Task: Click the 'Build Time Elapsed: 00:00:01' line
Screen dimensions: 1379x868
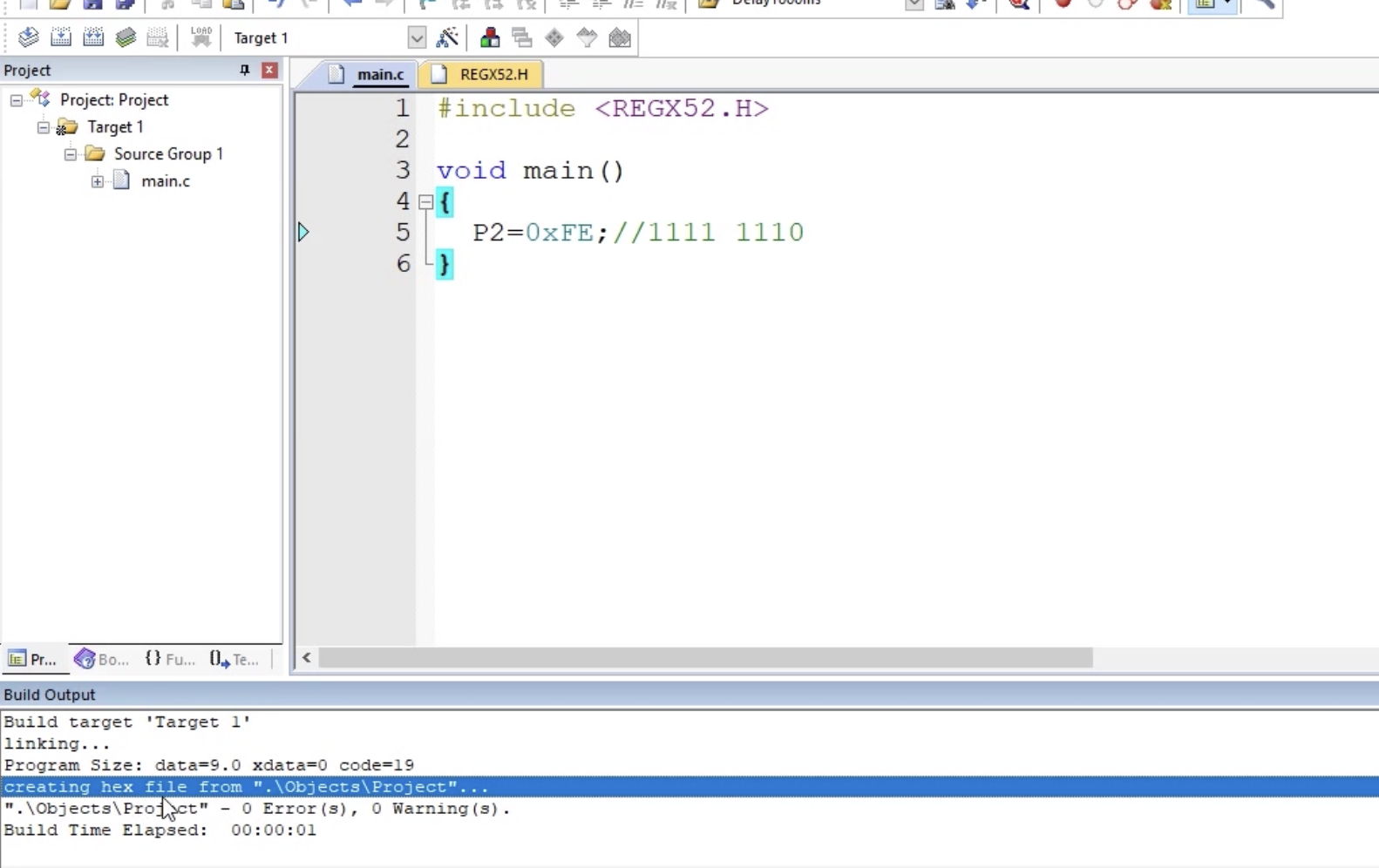Action: point(160,831)
